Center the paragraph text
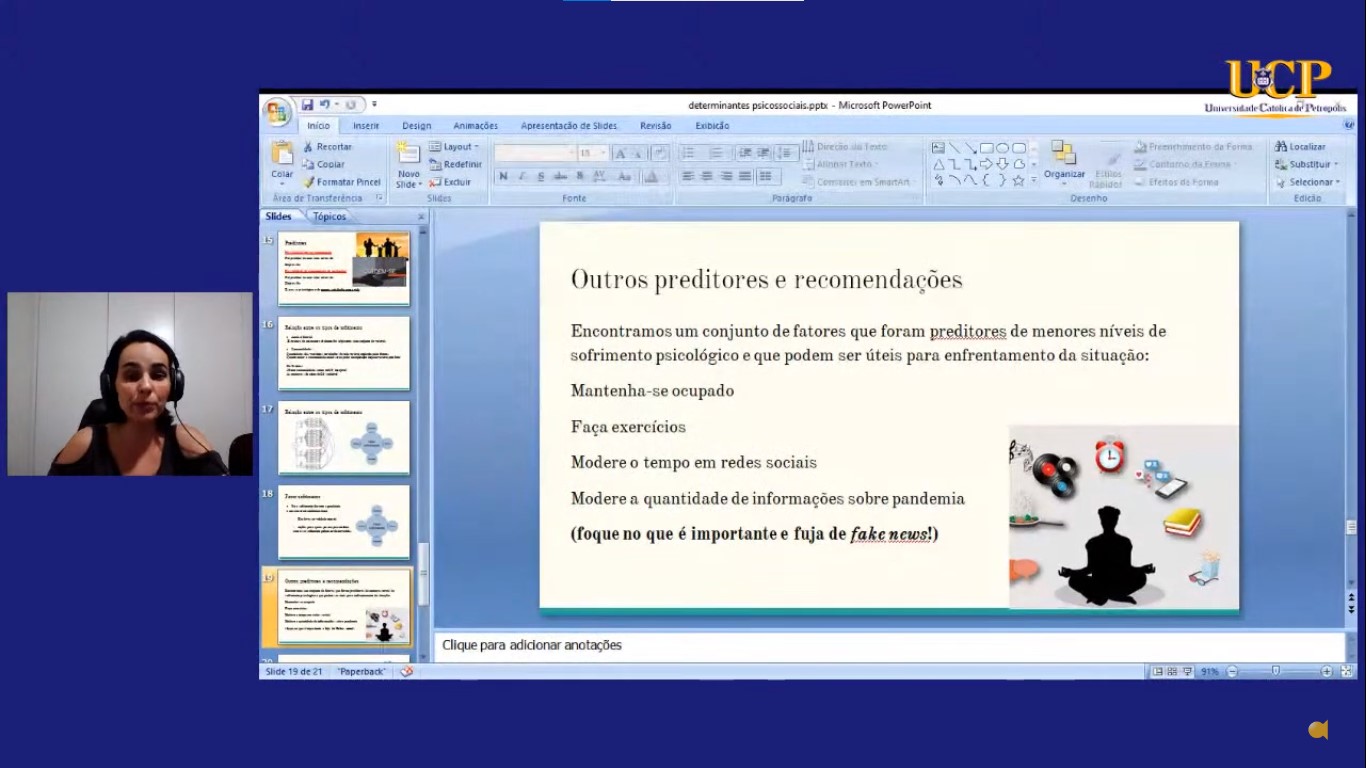1366x768 pixels. pos(707,177)
